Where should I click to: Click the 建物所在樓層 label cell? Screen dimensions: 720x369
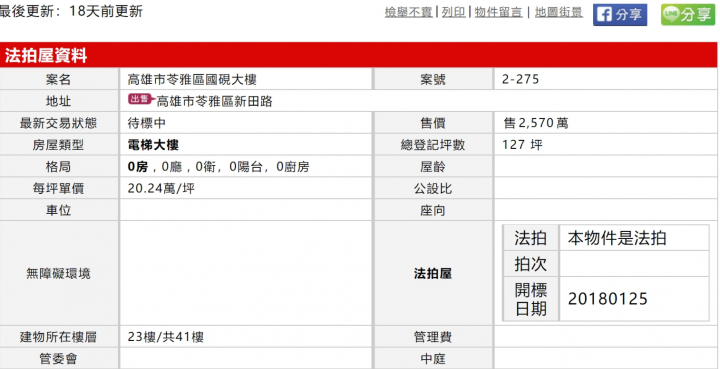(x=59, y=337)
